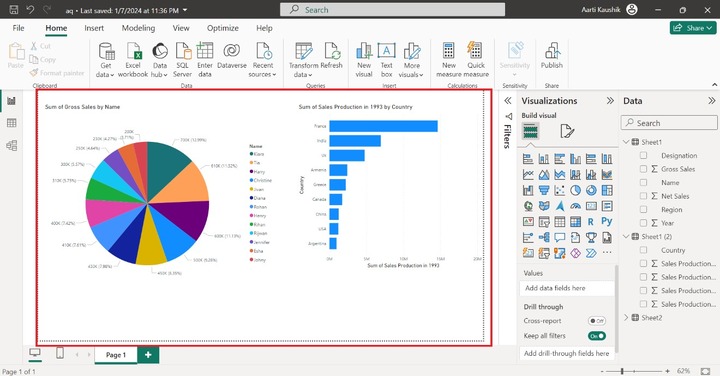Add a new page with plus button
Image resolution: width=720 pixels, height=376 pixels.
(148, 355)
